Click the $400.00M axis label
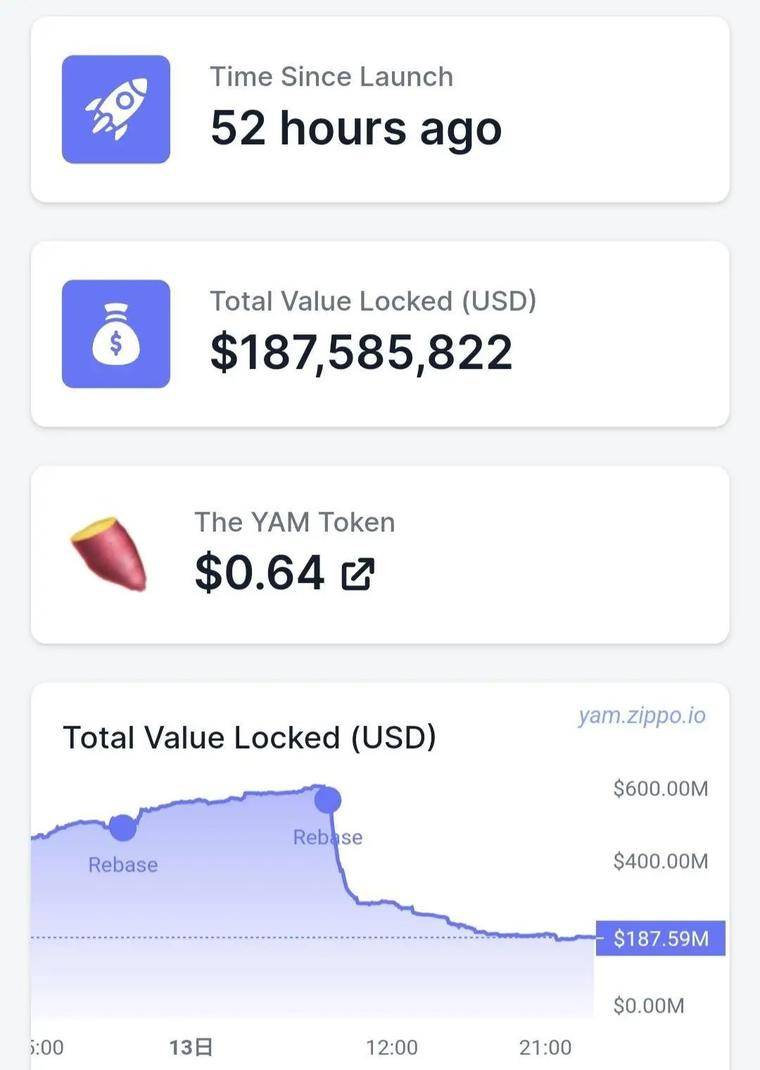760x1070 pixels. pyautogui.click(x=660, y=861)
